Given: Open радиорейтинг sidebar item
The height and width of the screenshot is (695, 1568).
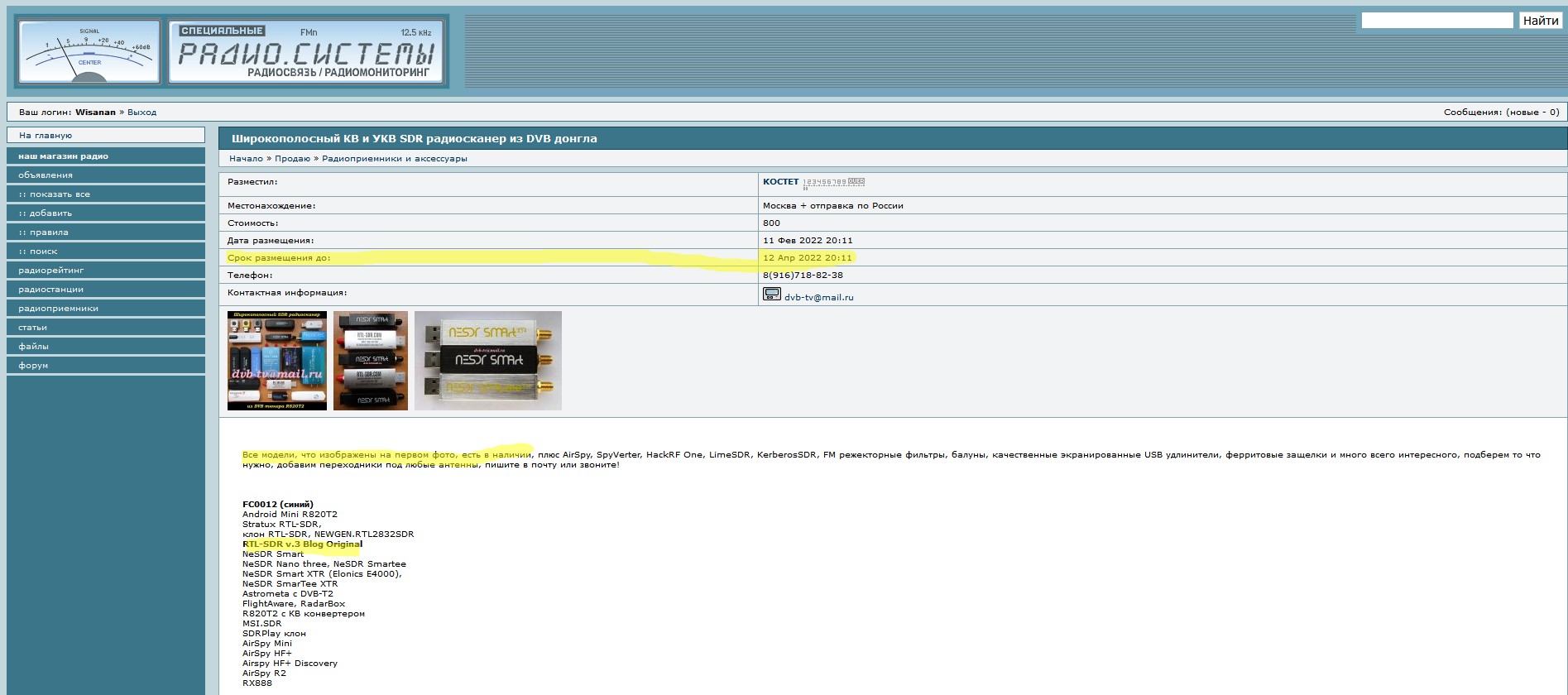Looking at the screenshot, I should click(x=106, y=270).
